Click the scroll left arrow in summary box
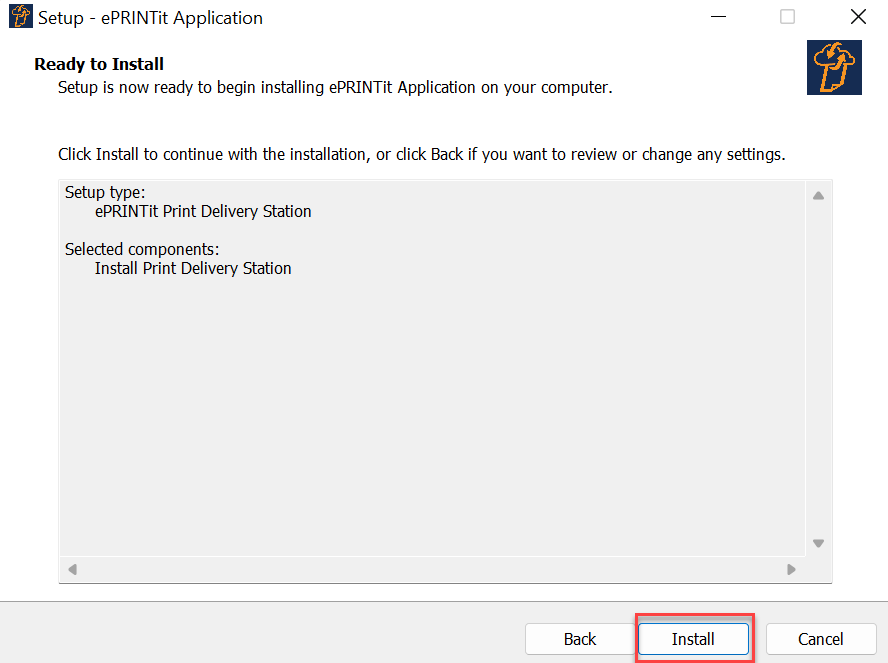The width and height of the screenshot is (888, 663). click(72, 570)
